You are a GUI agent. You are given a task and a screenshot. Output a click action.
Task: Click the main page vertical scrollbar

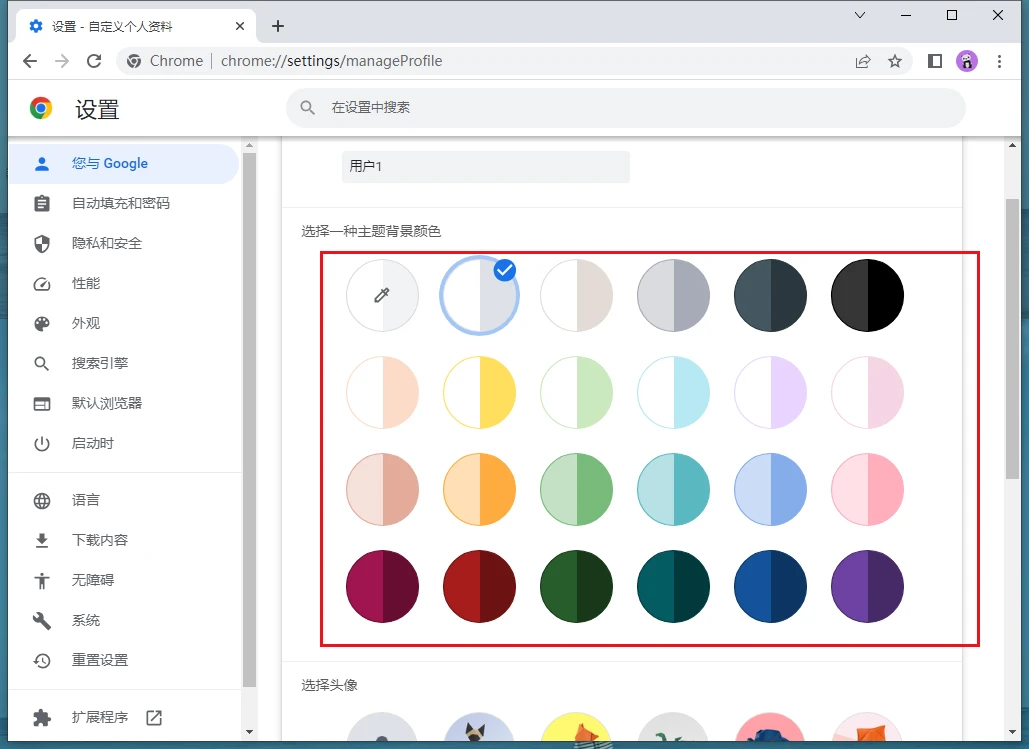[x=1013, y=339]
